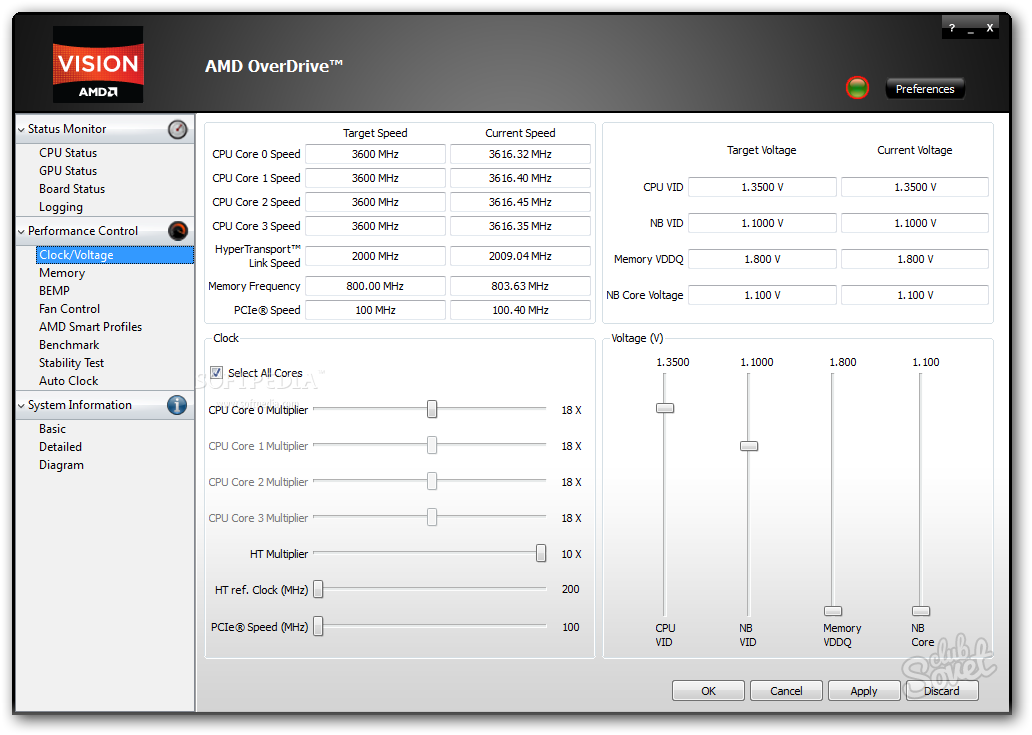This screenshot has height=735, width=1032.
Task: Open the Benchmark page
Action: tap(69, 345)
